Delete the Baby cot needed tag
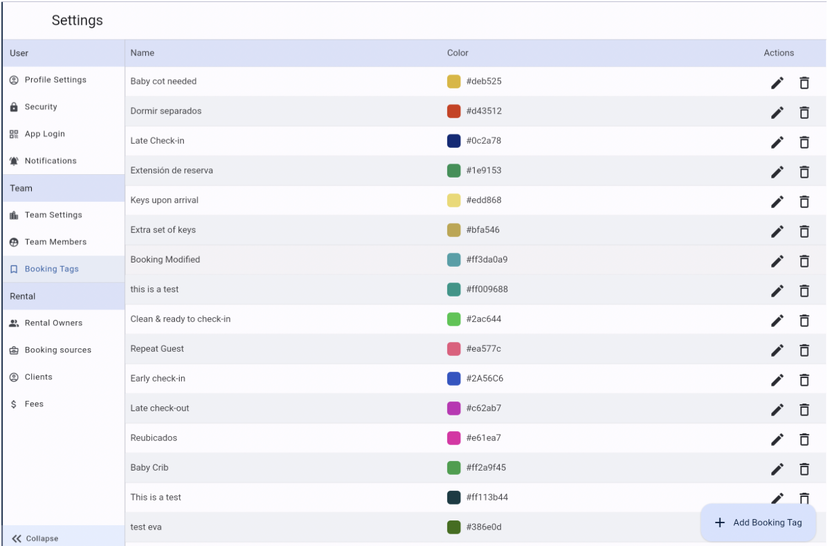The width and height of the screenshot is (828, 546). 804,83
